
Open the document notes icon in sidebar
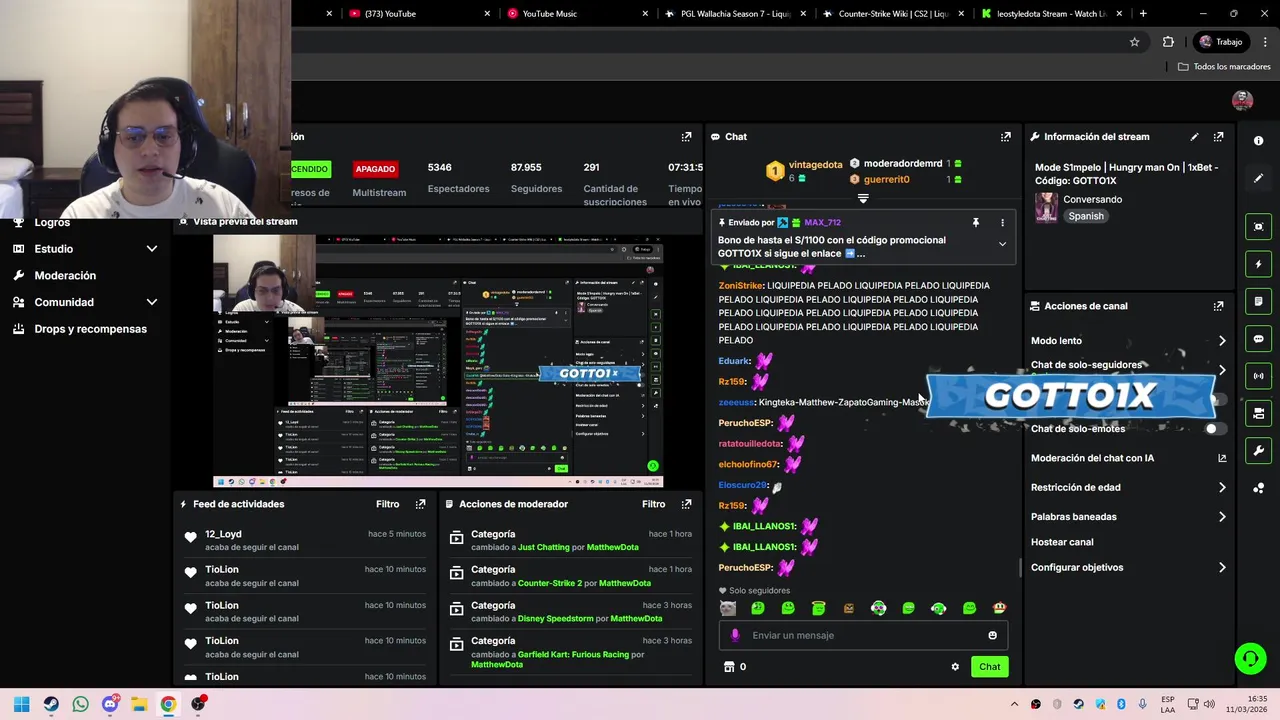coord(1258,301)
